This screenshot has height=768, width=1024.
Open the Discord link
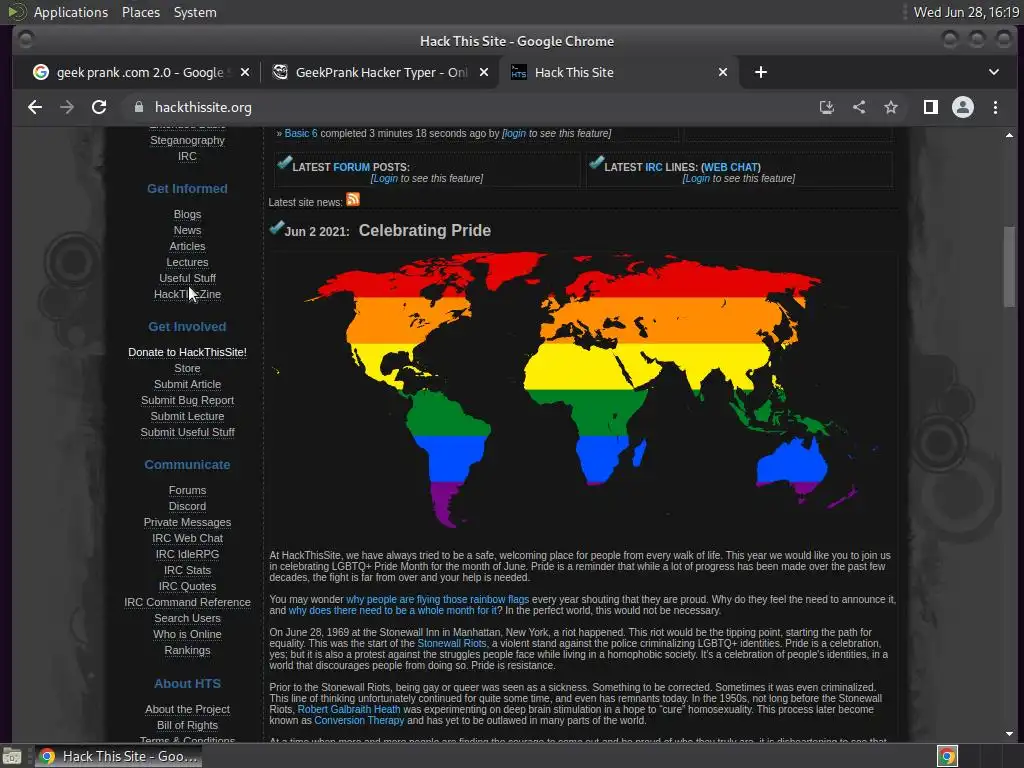[x=187, y=506]
